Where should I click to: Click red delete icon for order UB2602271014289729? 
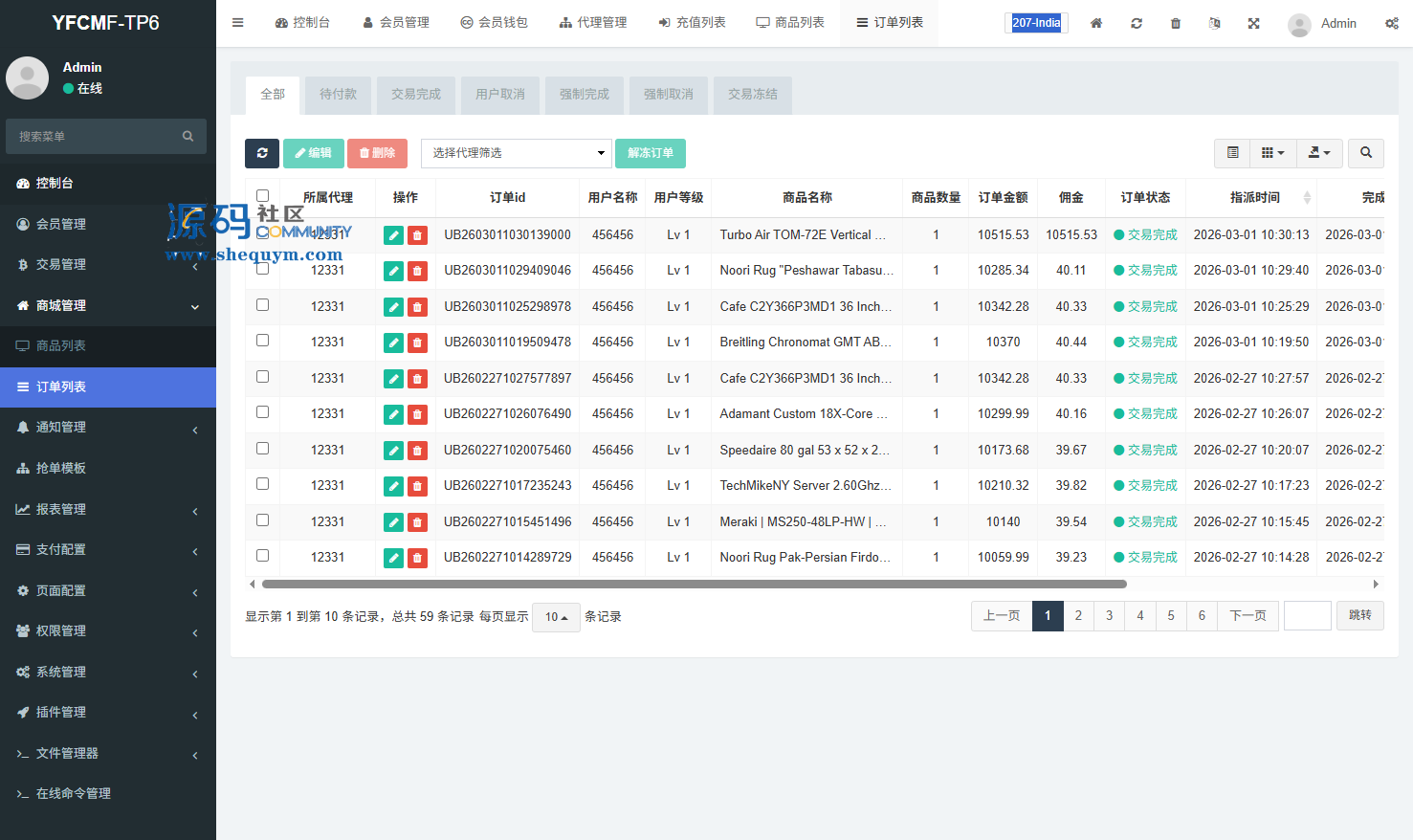pyautogui.click(x=417, y=558)
